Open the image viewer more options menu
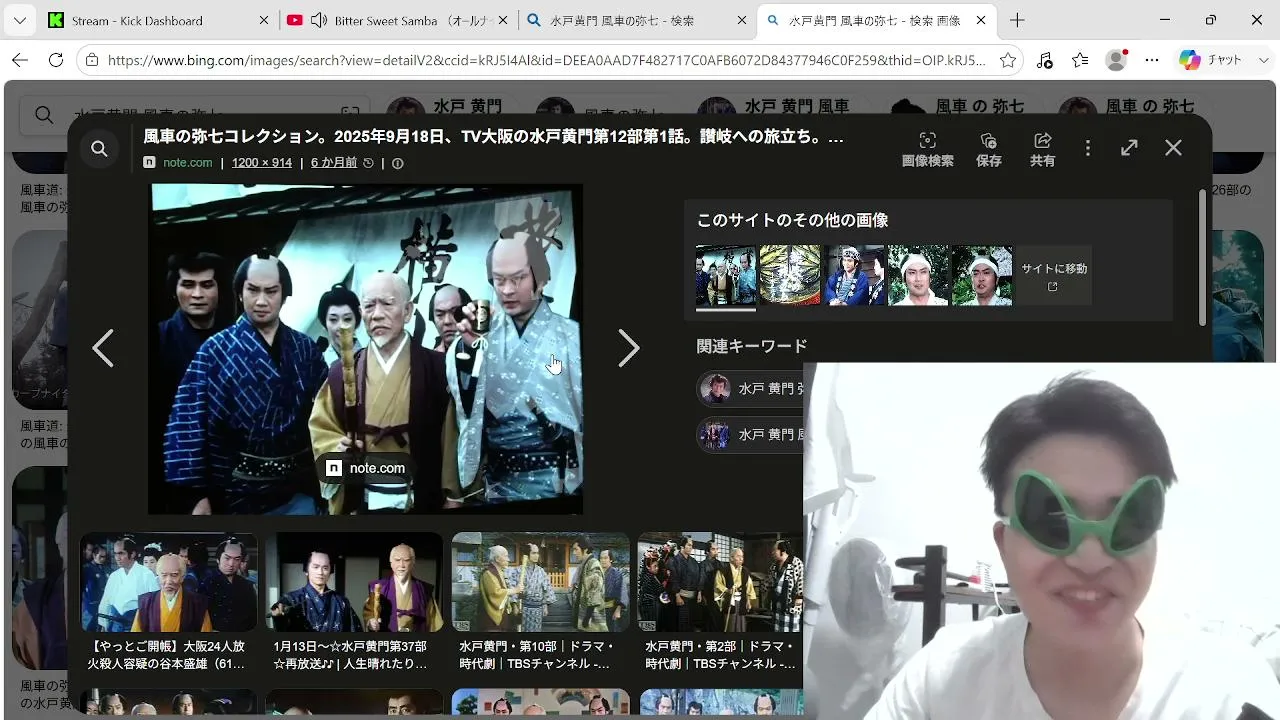The height and width of the screenshot is (720, 1280). 1088,148
